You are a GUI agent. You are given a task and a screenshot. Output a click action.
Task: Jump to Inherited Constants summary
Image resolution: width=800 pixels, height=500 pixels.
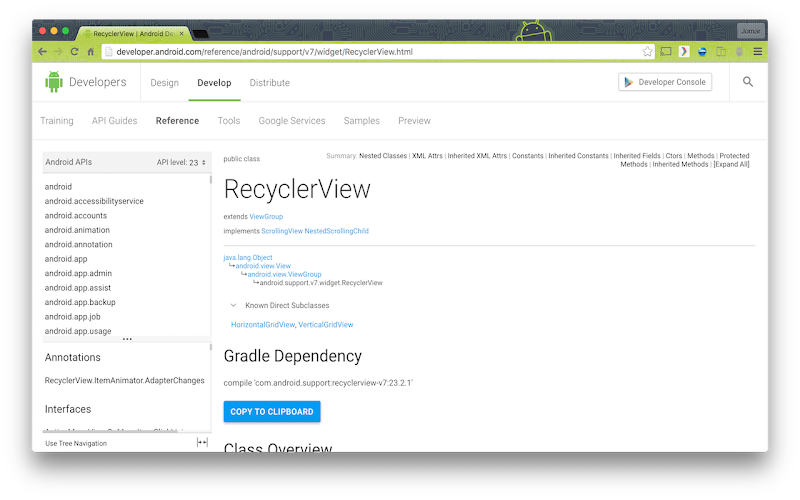click(579, 156)
